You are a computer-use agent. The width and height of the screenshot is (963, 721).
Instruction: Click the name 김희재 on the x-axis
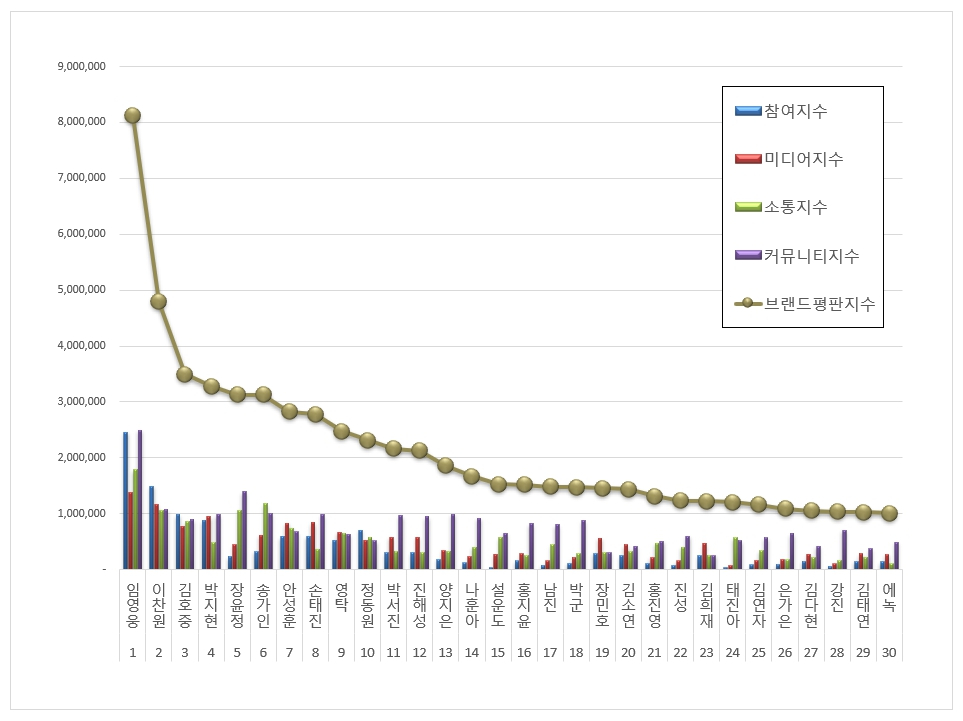pos(707,606)
